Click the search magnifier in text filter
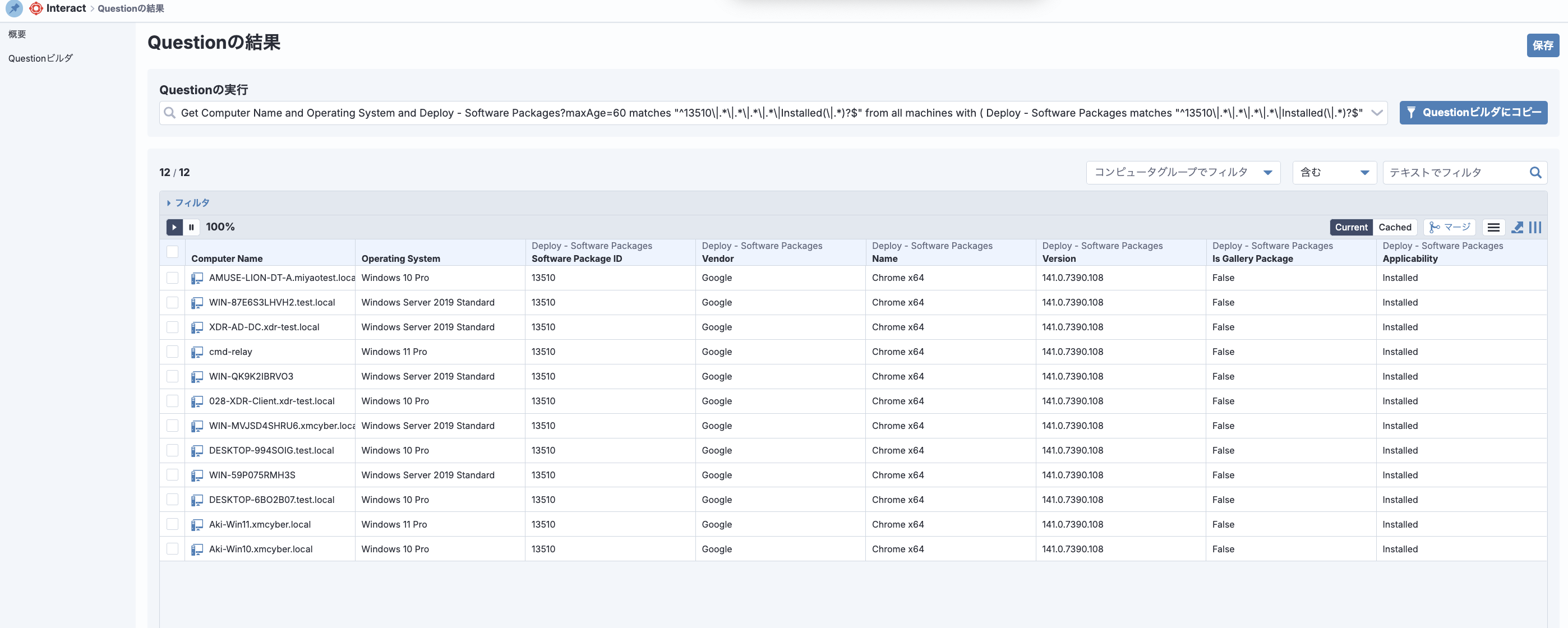The height and width of the screenshot is (628, 1568). tap(1535, 173)
